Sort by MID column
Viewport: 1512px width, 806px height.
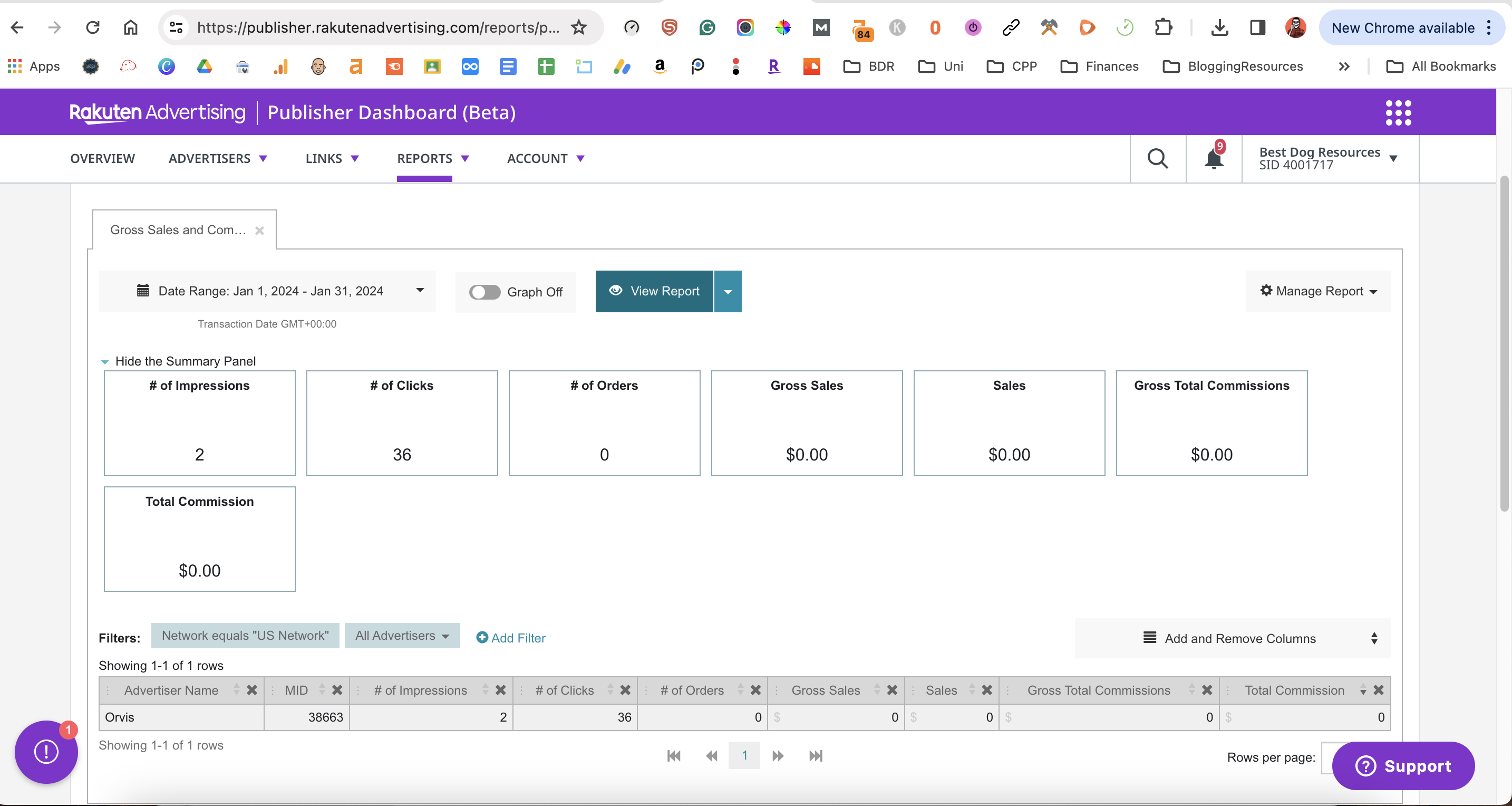[x=322, y=689]
